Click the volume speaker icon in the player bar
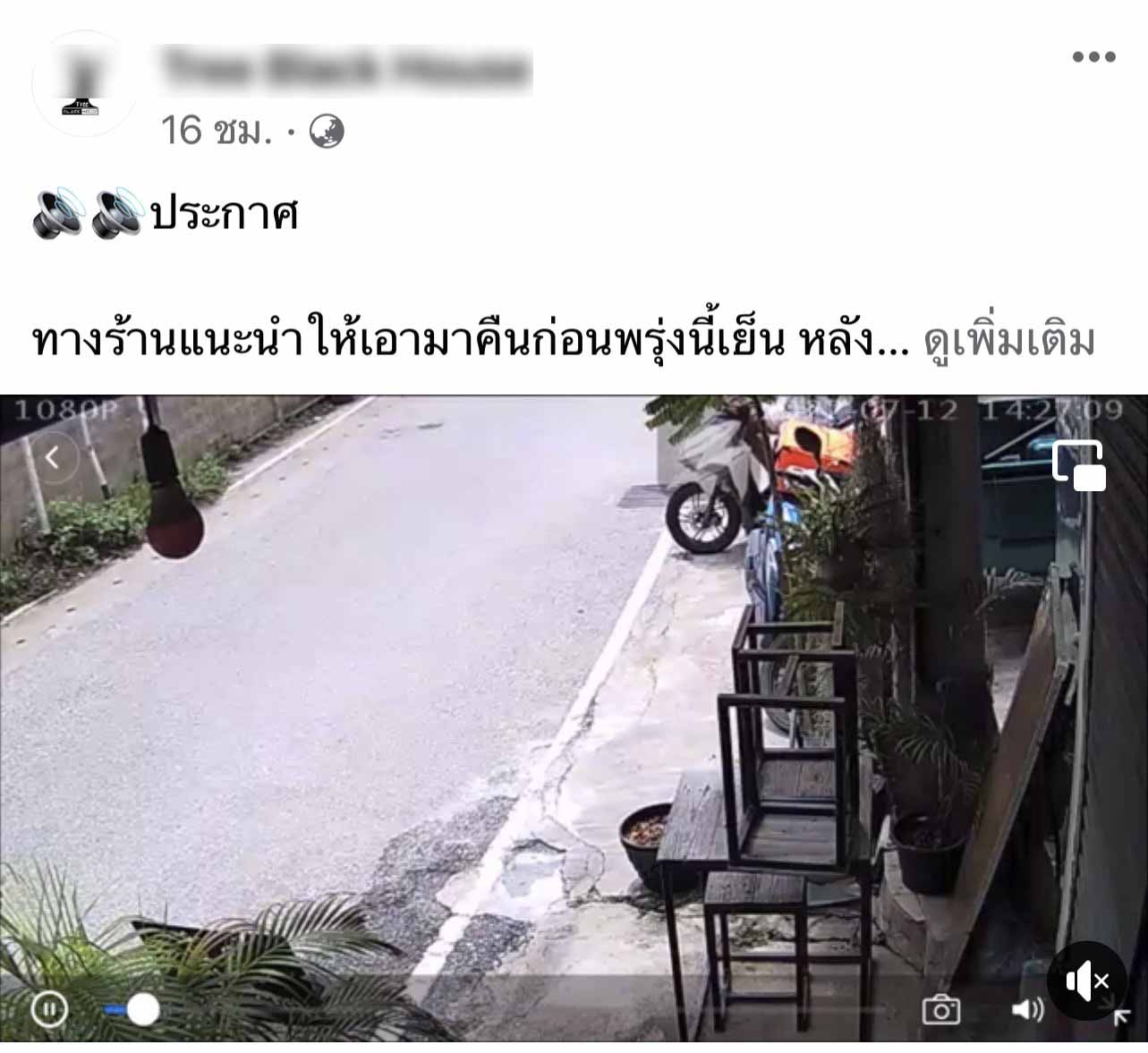This screenshot has height=1053, width=1148. (x=1027, y=1010)
